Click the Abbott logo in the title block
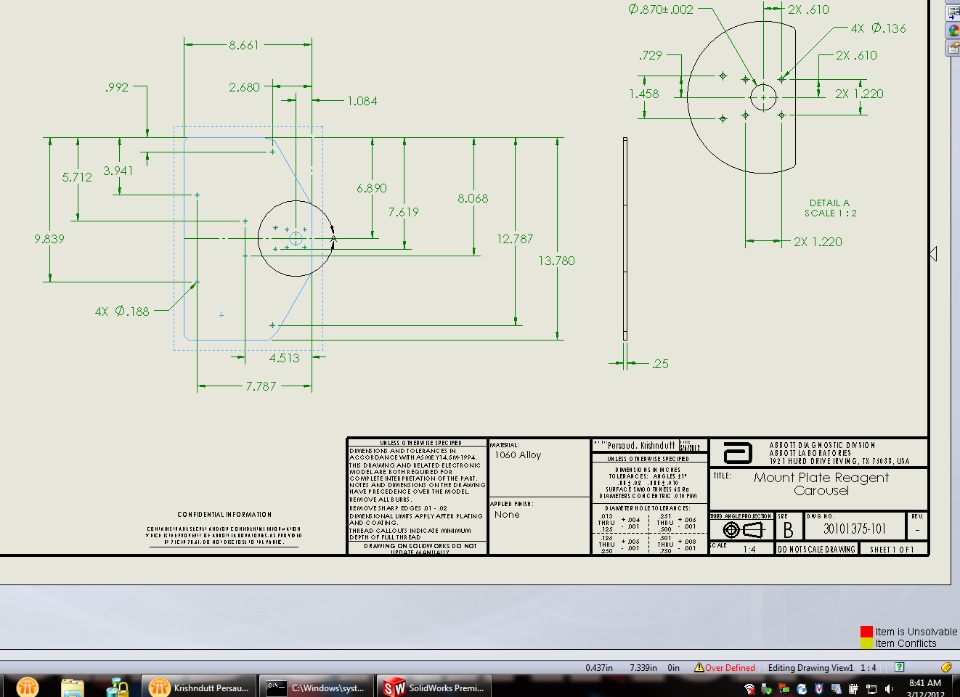Image resolution: width=960 pixels, height=697 pixels. click(x=737, y=453)
